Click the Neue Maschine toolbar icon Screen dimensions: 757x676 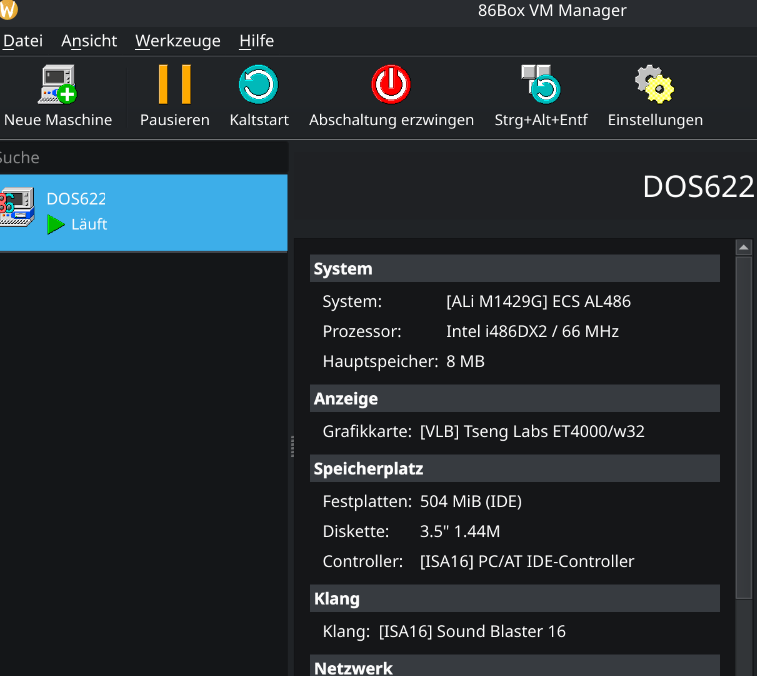click(57, 84)
